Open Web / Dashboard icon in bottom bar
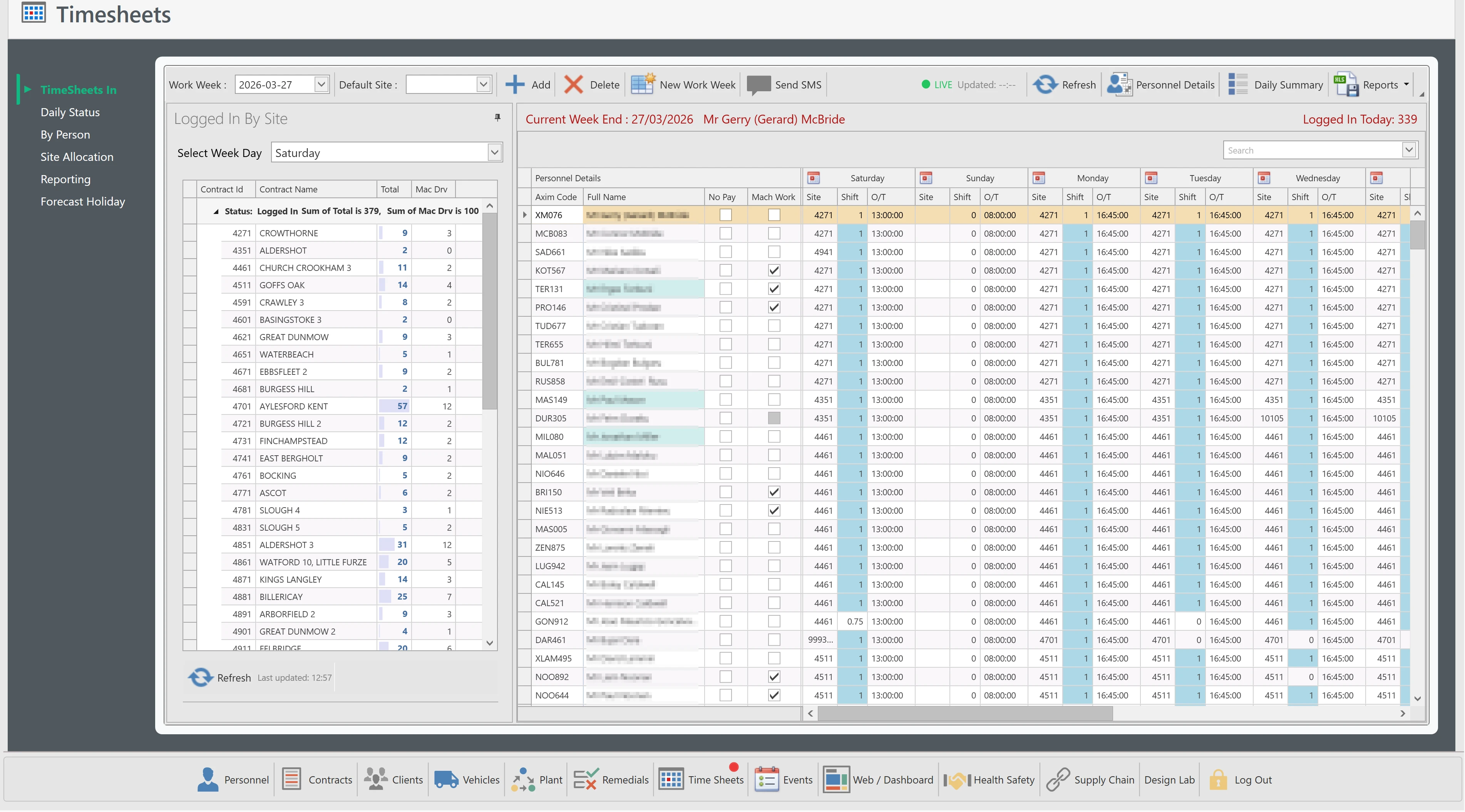1465x812 pixels. (836, 780)
